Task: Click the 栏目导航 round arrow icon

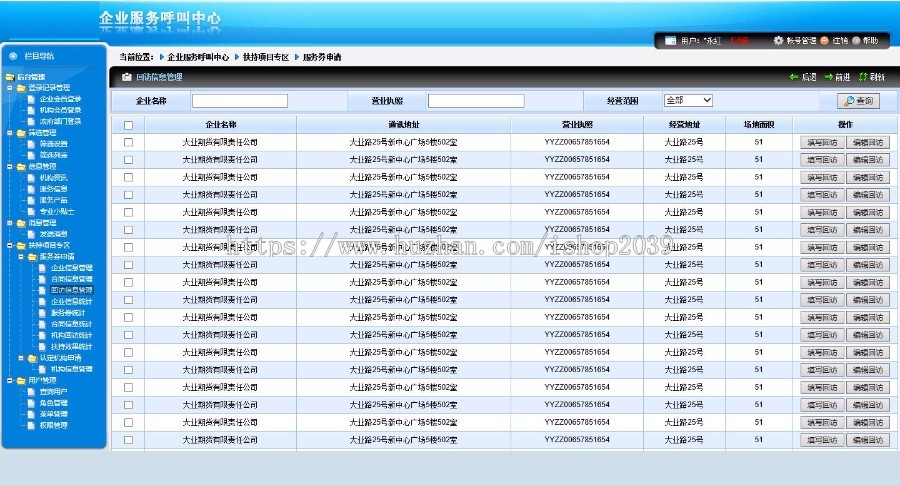Action: [x=13, y=56]
